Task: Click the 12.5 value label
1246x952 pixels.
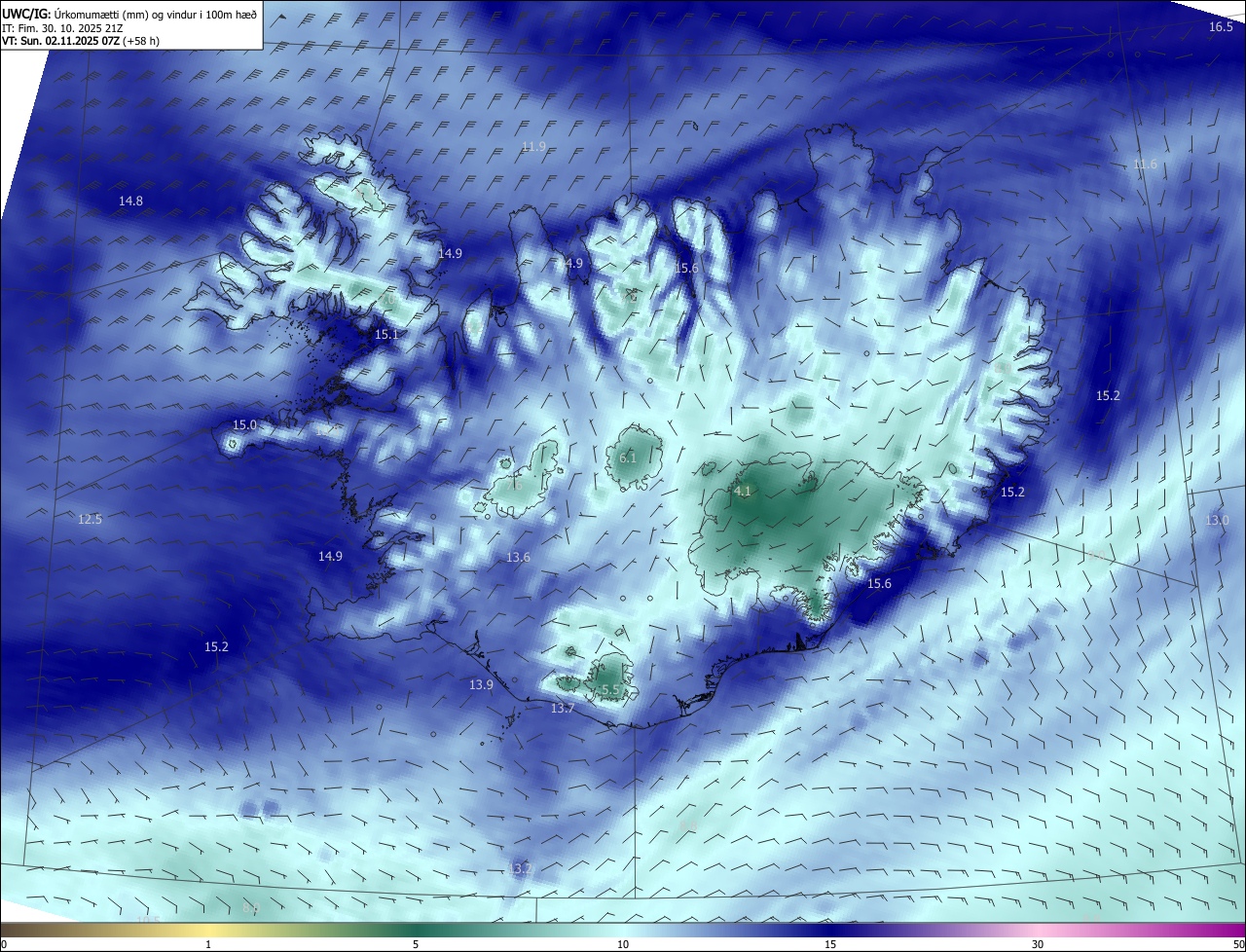Action: (x=90, y=520)
